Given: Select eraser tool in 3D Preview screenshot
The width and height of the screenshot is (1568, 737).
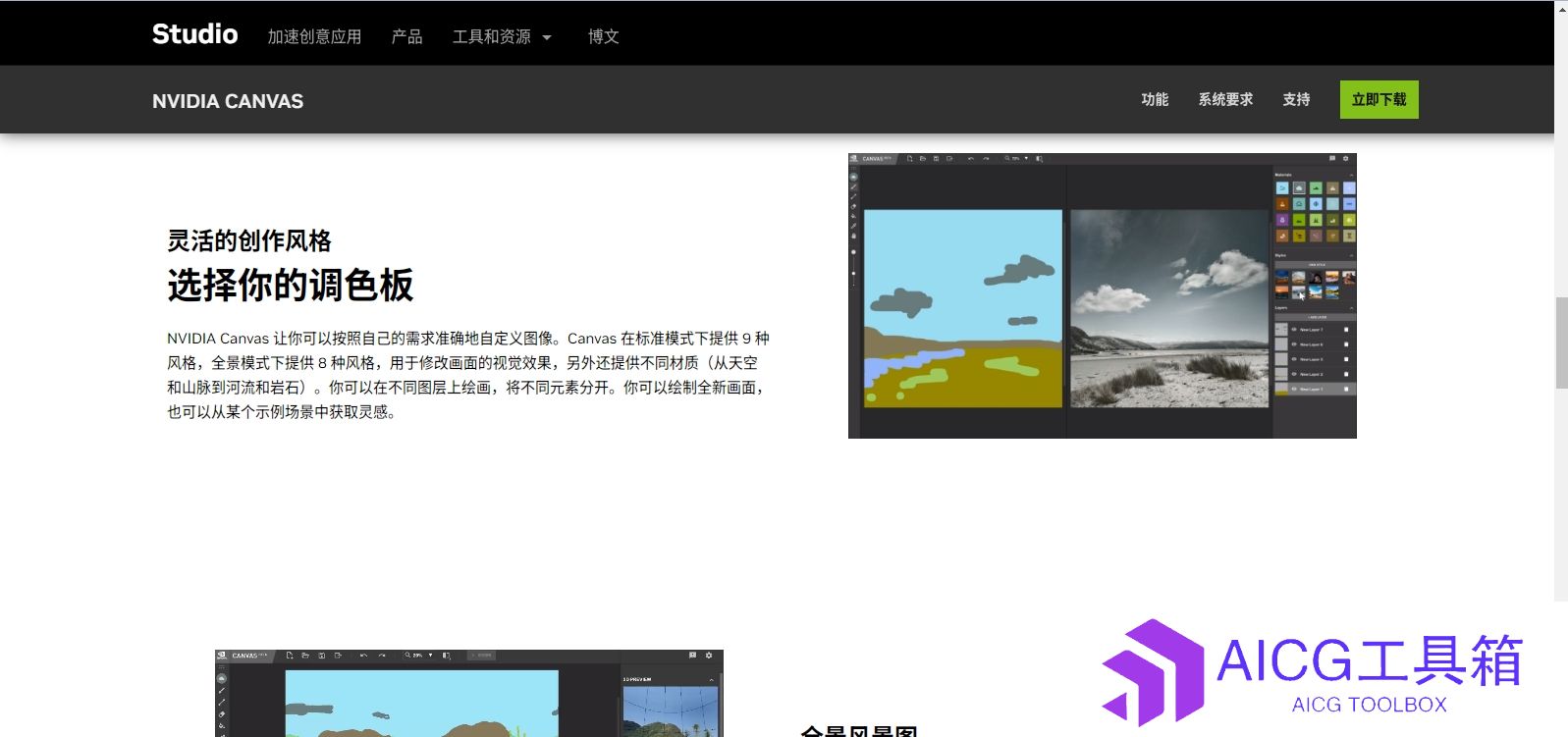Looking at the screenshot, I should [222, 714].
